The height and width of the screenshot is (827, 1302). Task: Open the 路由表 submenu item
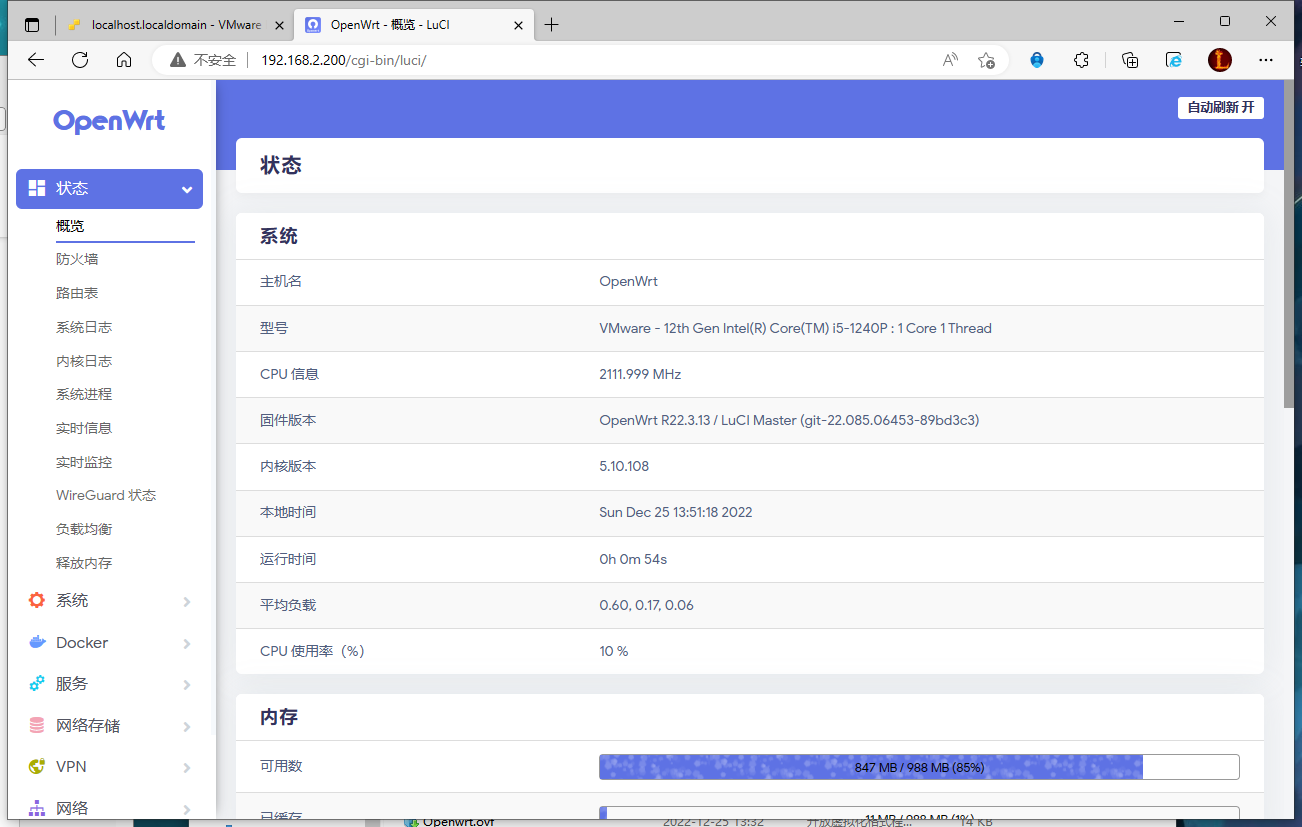[77, 293]
